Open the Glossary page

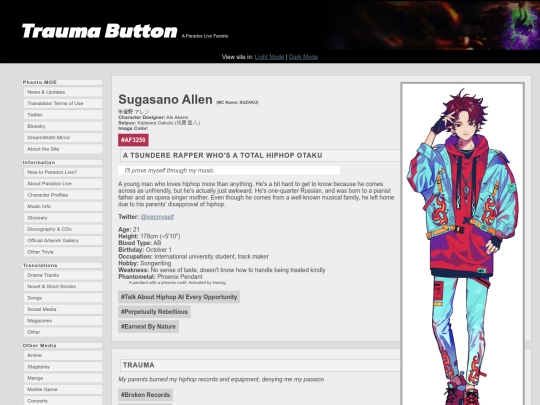[x=63, y=218]
